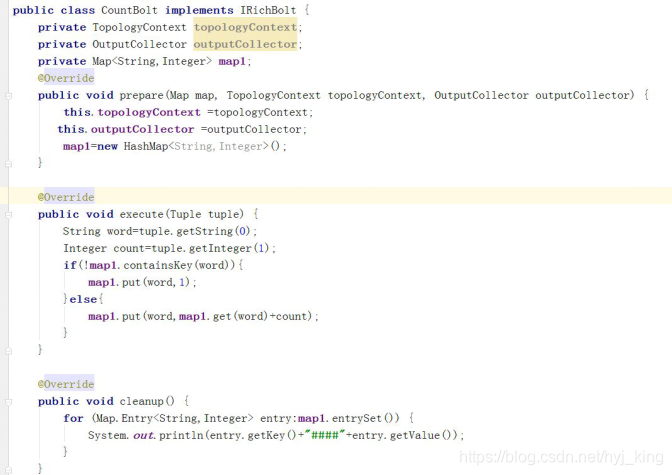
Task: Click the "####" string literal
Action: click(x=325, y=435)
